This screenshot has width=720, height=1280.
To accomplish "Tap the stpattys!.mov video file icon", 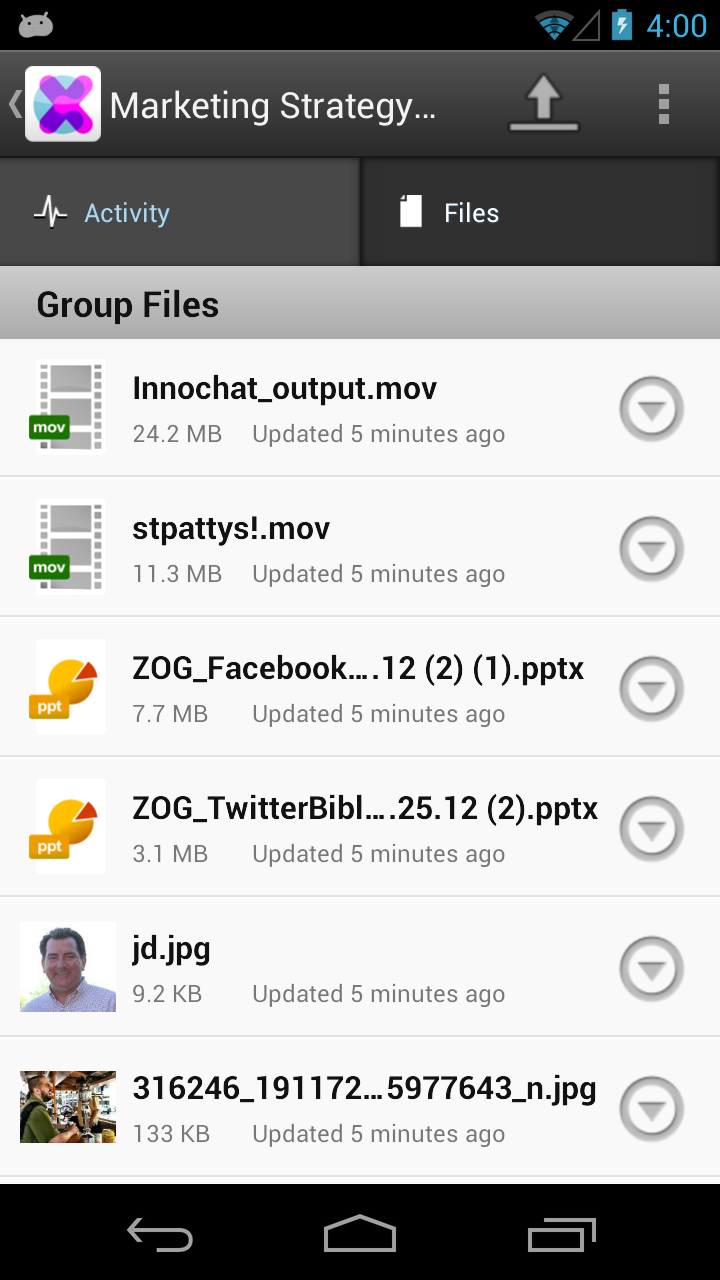I will click(x=68, y=548).
